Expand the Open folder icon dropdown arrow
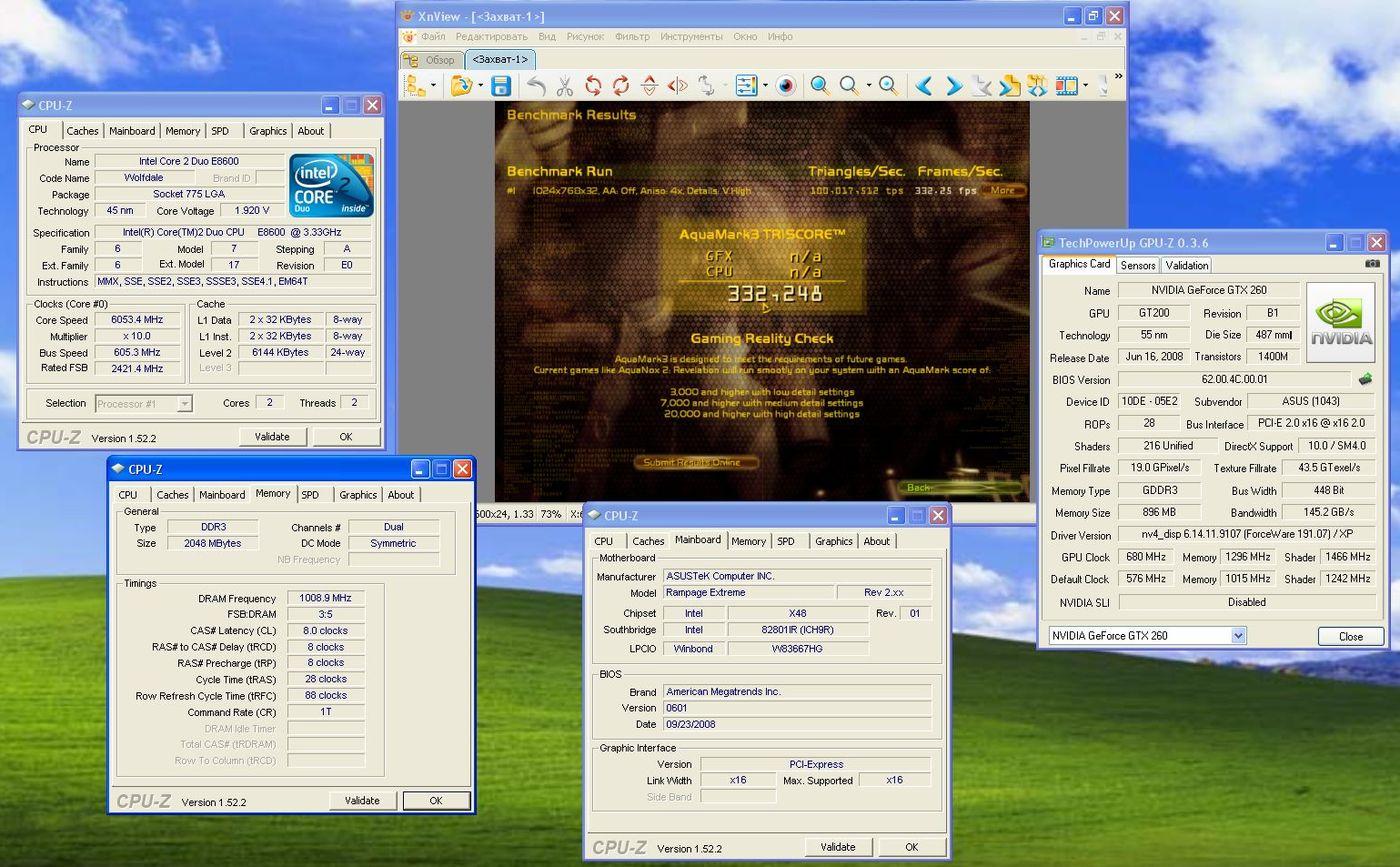Image resolution: width=1400 pixels, height=867 pixels. coord(480,86)
